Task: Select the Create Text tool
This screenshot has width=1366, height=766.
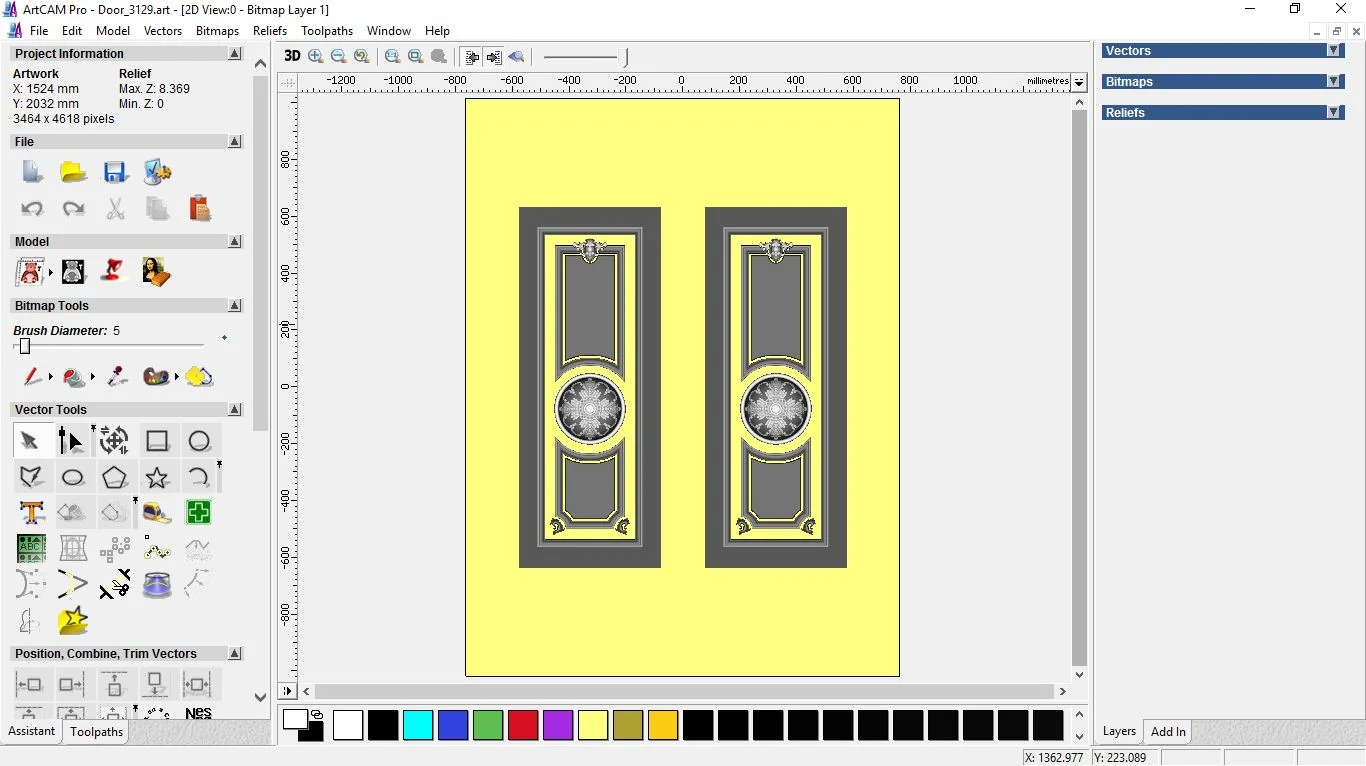Action: pyautogui.click(x=31, y=512)
